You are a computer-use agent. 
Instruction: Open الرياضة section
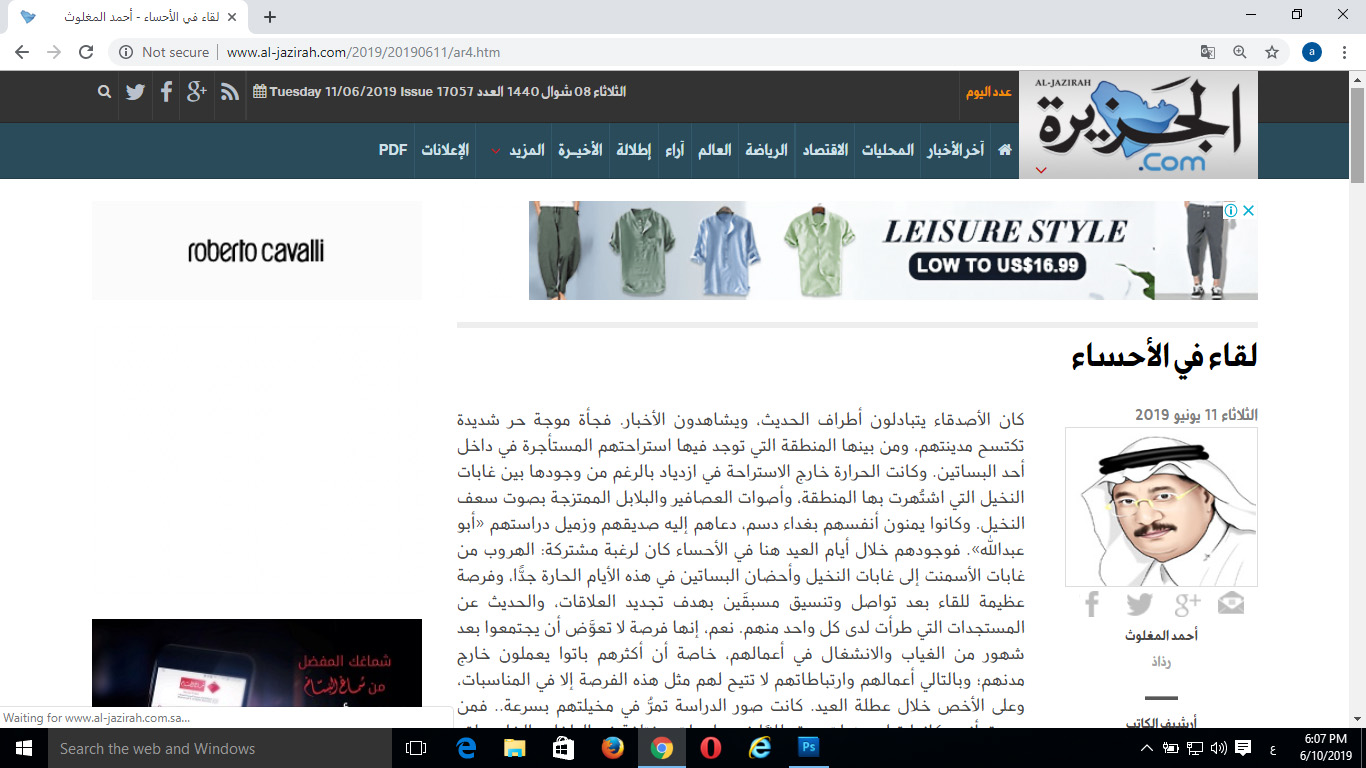(767, 150)
